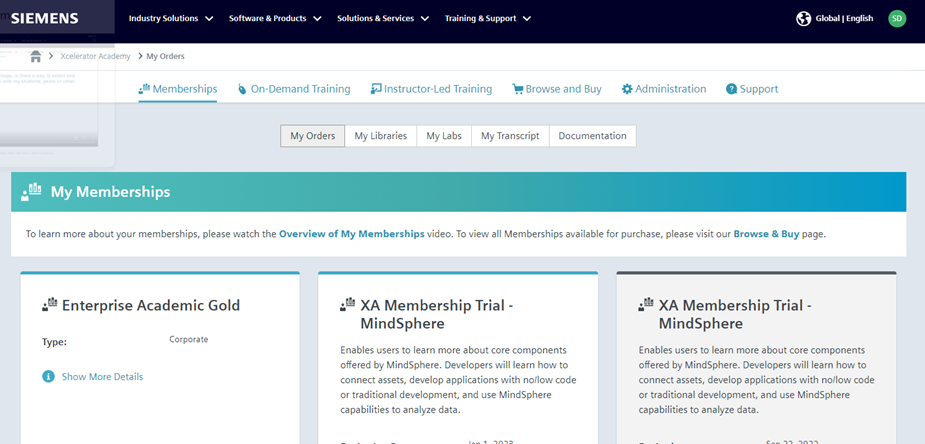Image resolution: width=925 pixels, height=444 pixels.
Task: Select the My Orders button
Action: [x=313, y=136]
